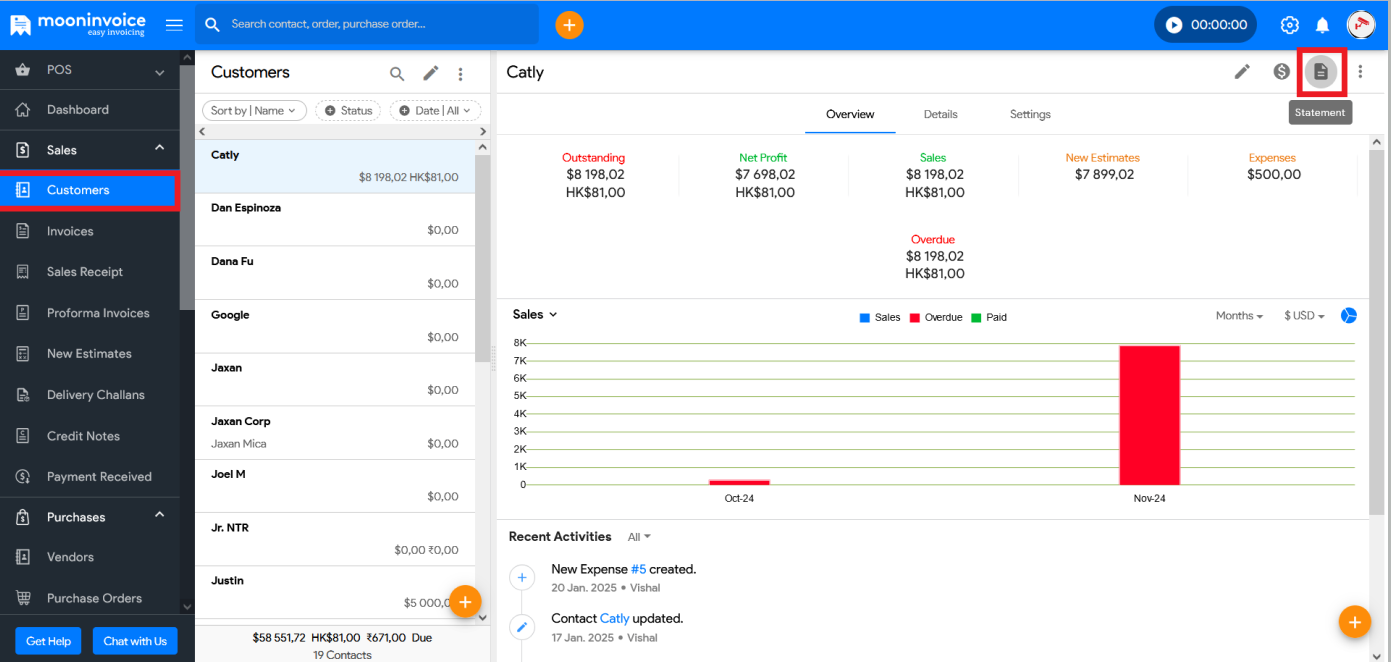Open the expense #5 link

click(638, 569)
